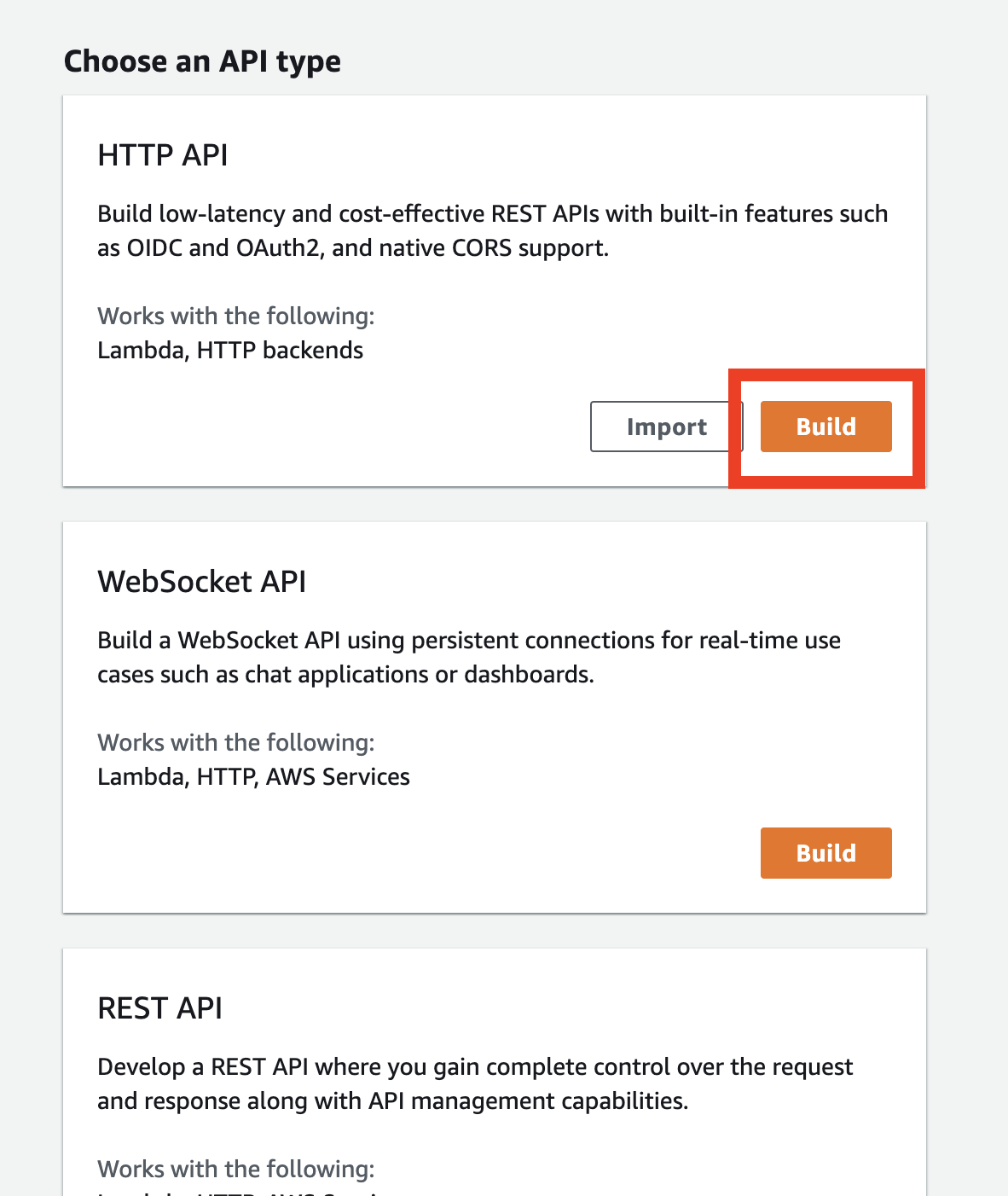Click the "Choose an API type" heading
The height and width of the screenshot is (1196, 1008).
click(202, 61)
